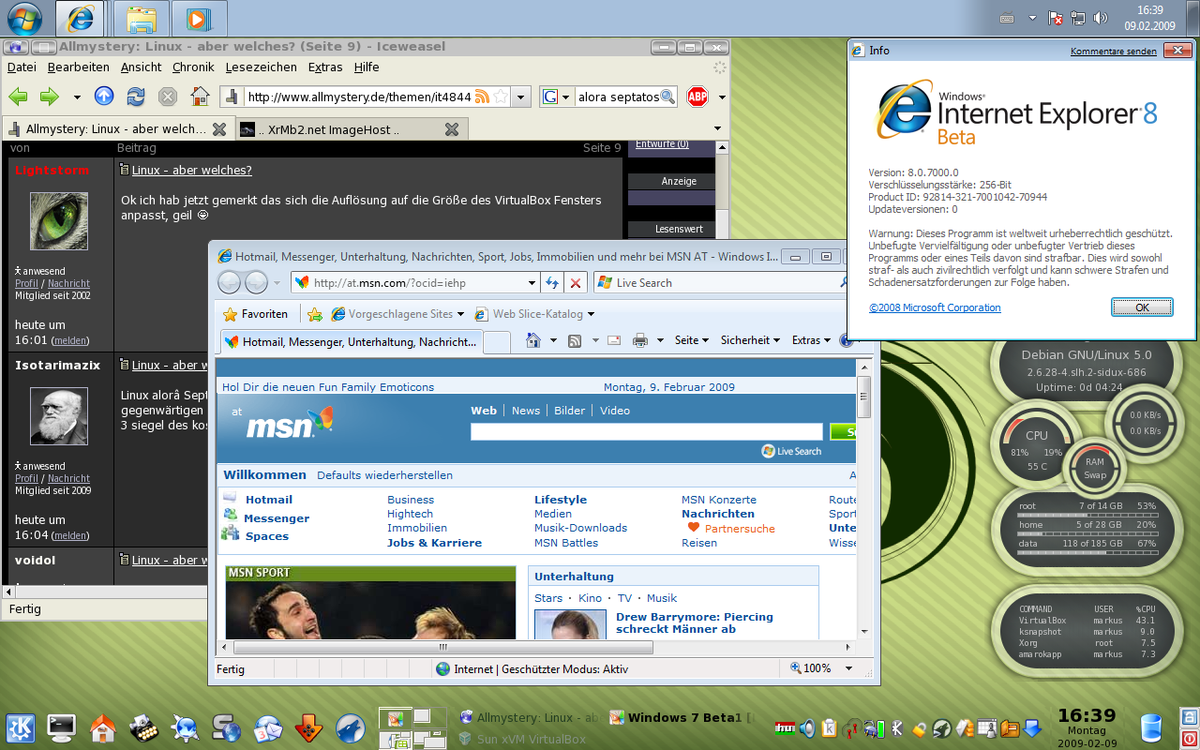Open the Partnersuche link on MSN
Screen dimensions: 1200x750
tap(740, 529)
